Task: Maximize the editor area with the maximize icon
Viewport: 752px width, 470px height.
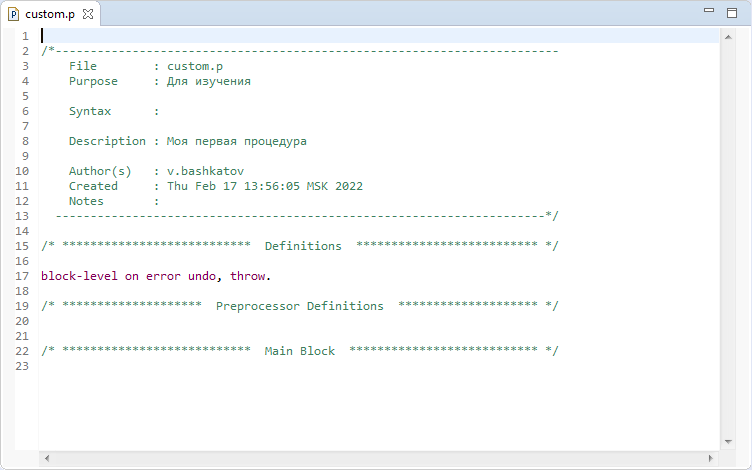Action: (732, 13)
